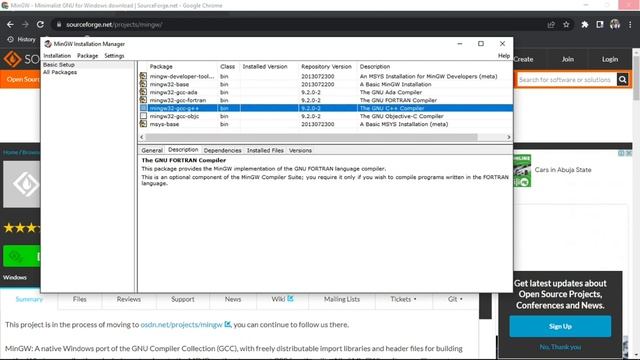Image resolution: width=640 pixels, height=360 pixels.
Task: Open the Settings menu
Action: [114, 56]
